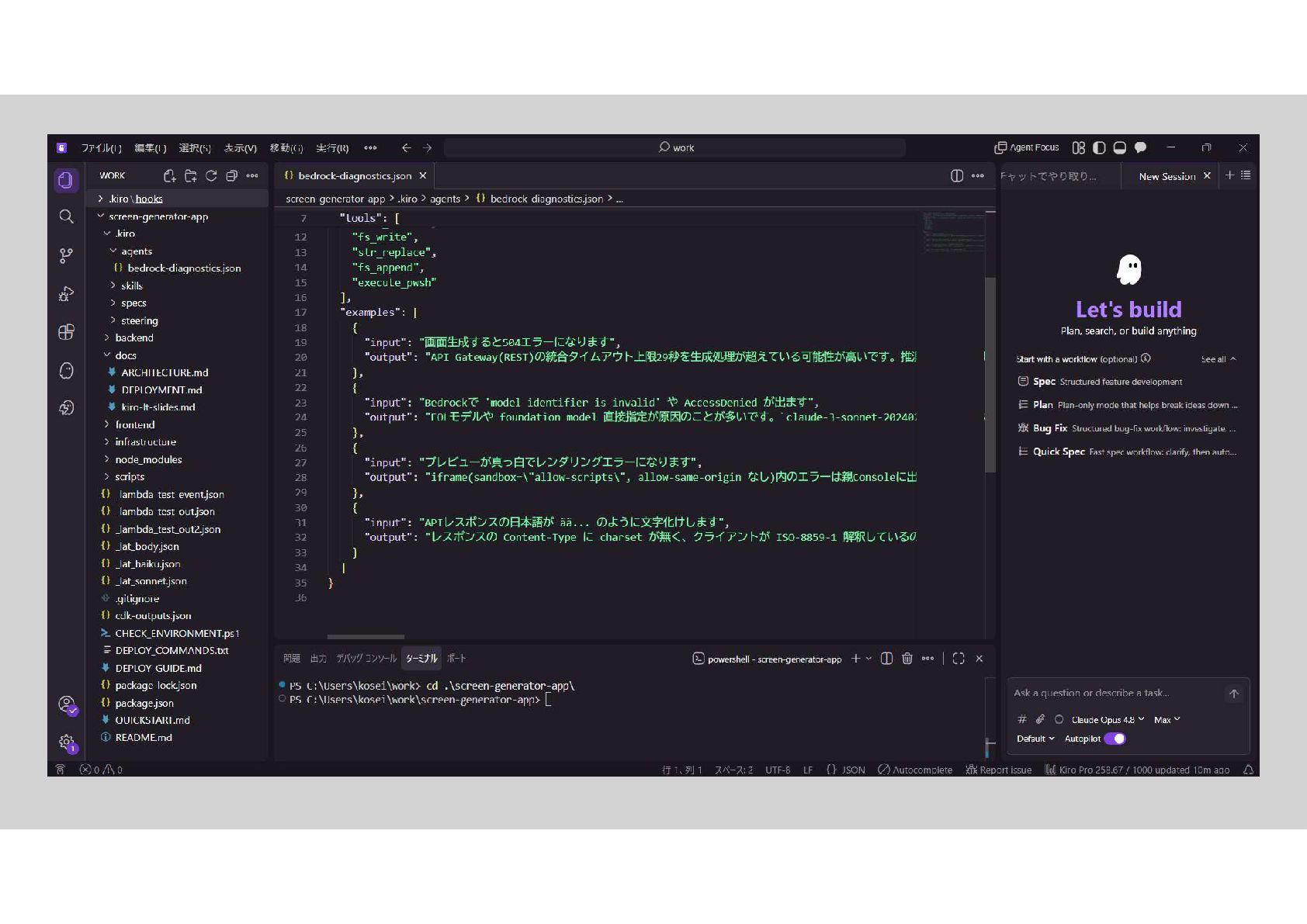Open explorer more actions menu

pyautogui.click(x=252, y=176)
